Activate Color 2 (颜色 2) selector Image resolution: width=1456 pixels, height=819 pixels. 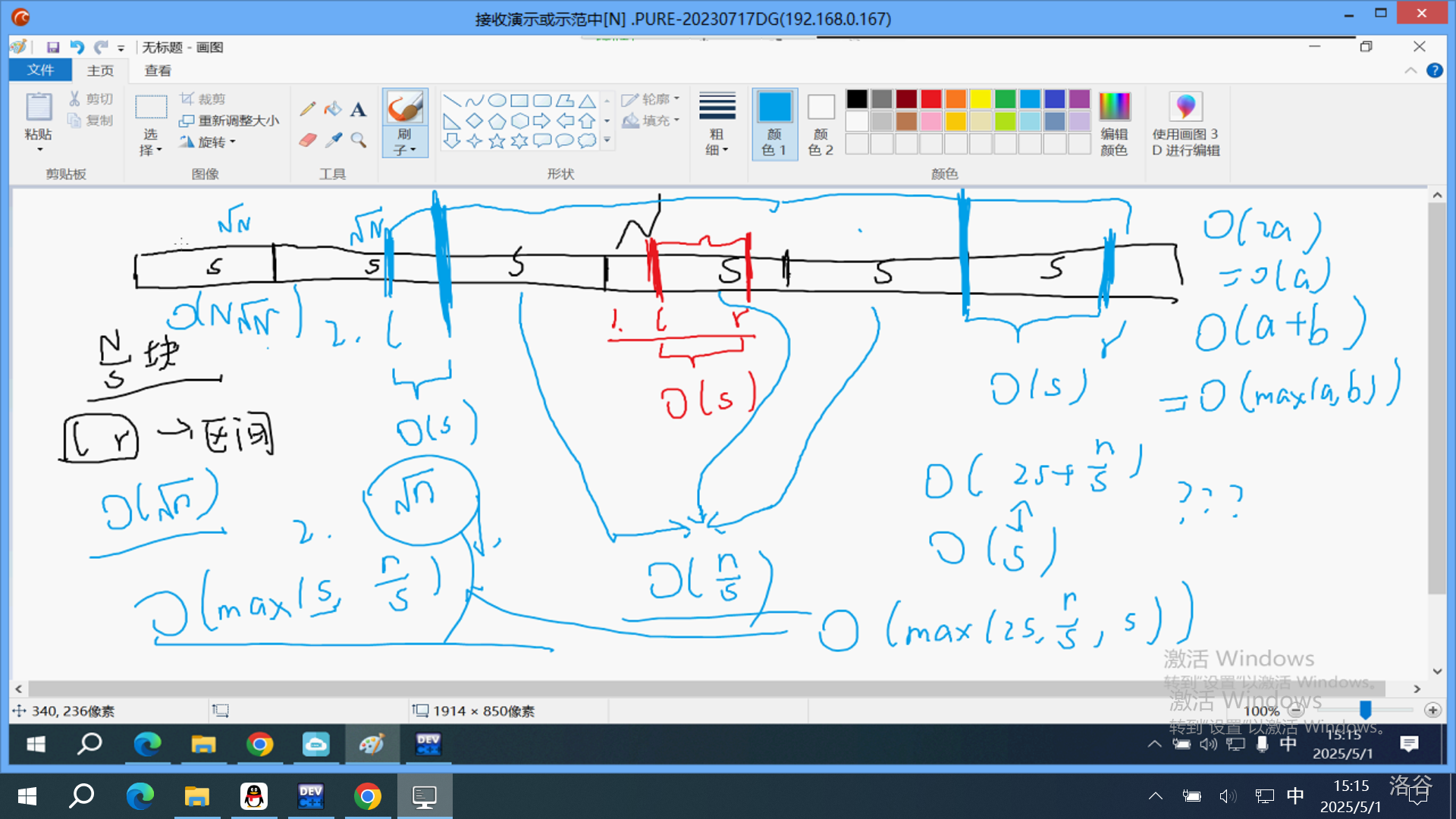pos(821,124)
